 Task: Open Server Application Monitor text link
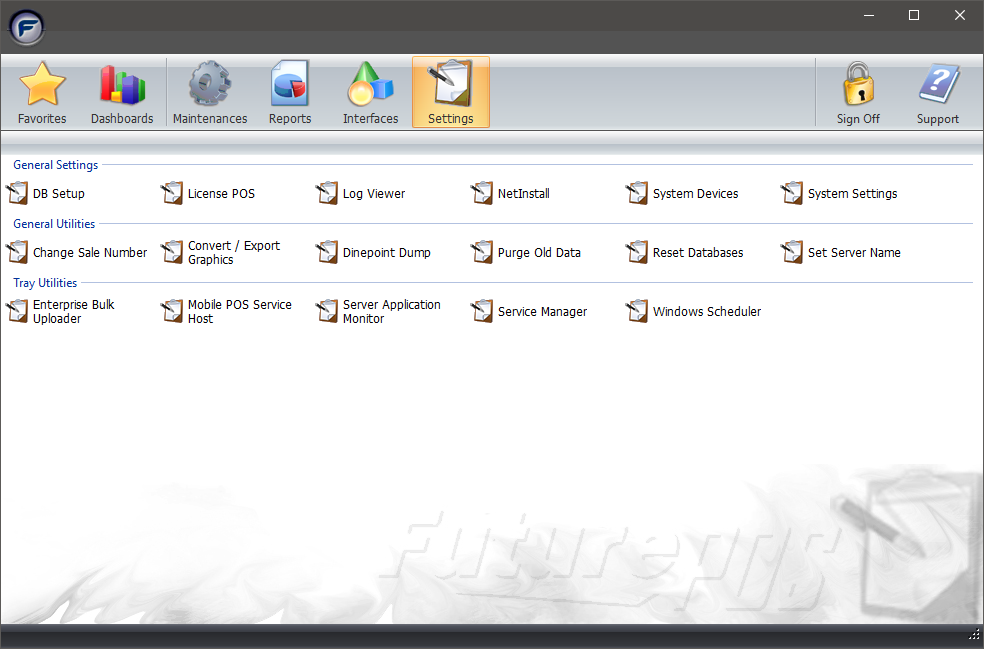(x=392, y=311)
